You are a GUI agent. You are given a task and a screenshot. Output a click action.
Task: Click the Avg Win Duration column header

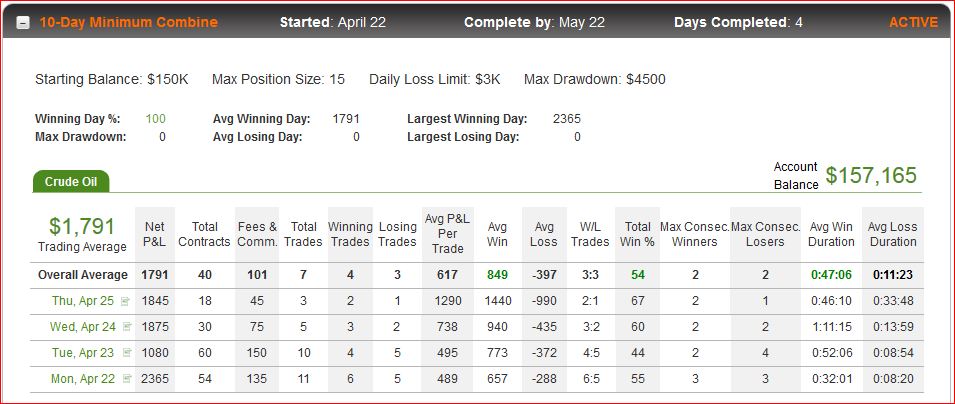831,234
